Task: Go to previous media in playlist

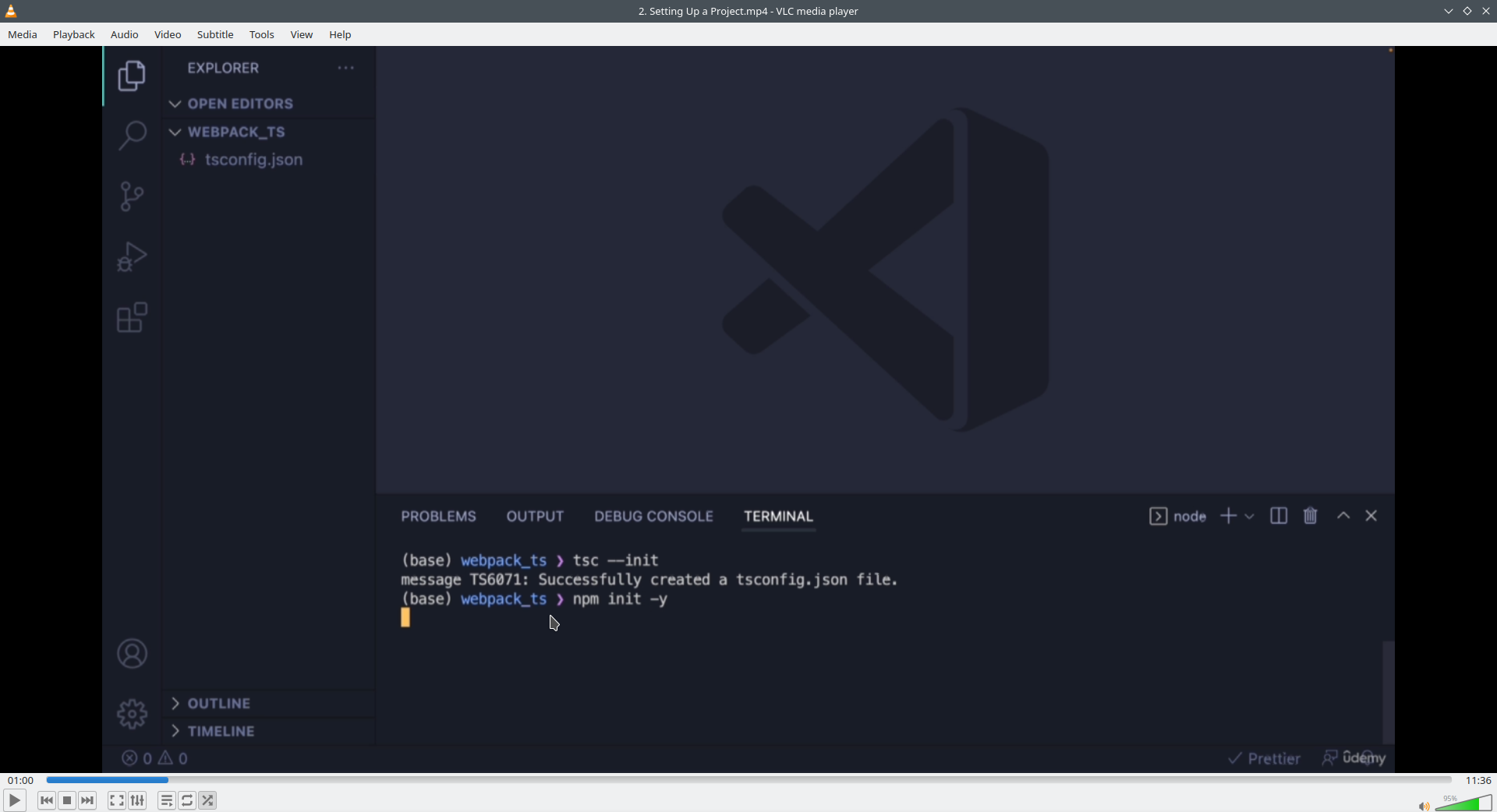Action: (47, 800)
